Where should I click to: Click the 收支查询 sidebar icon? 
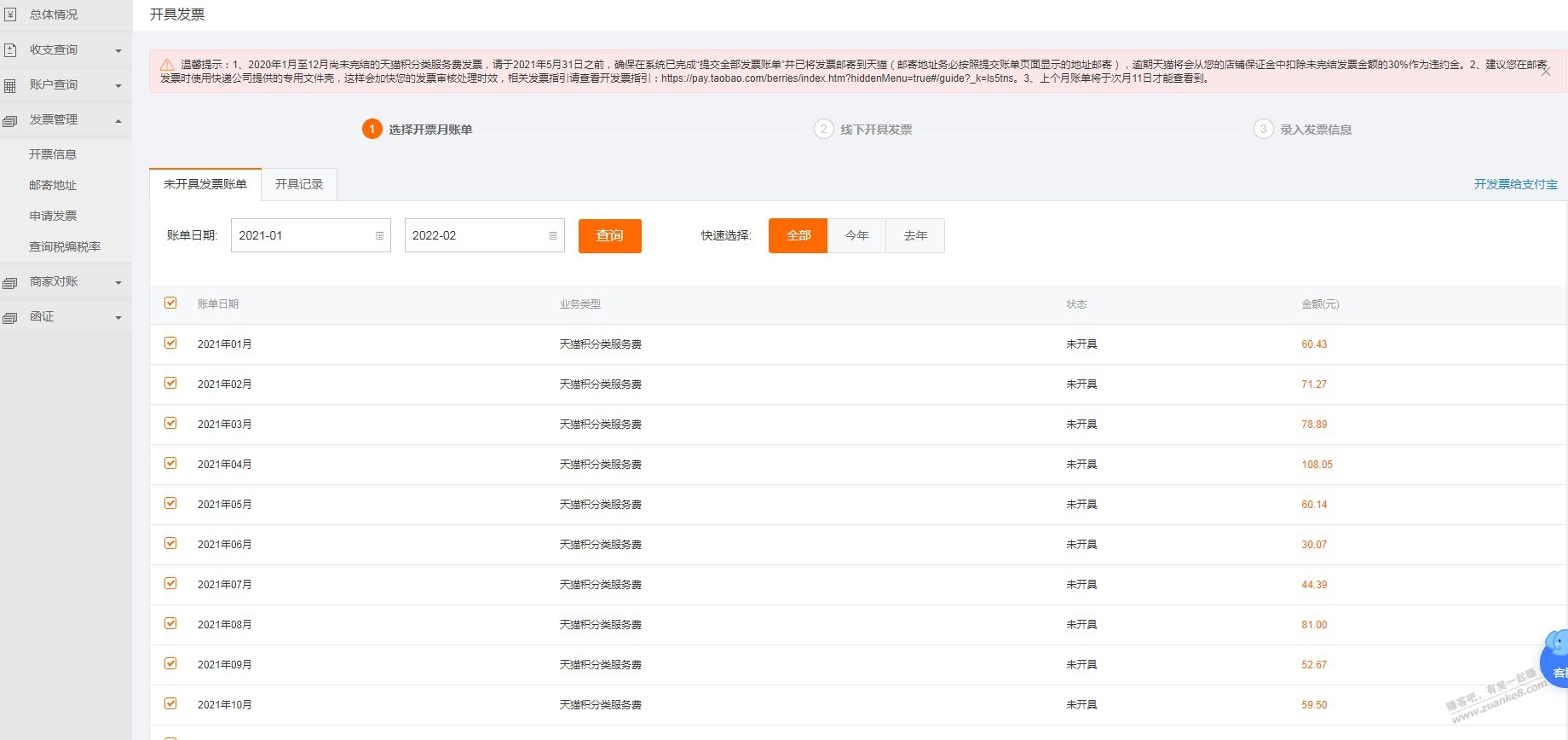[x=10, y=49]
